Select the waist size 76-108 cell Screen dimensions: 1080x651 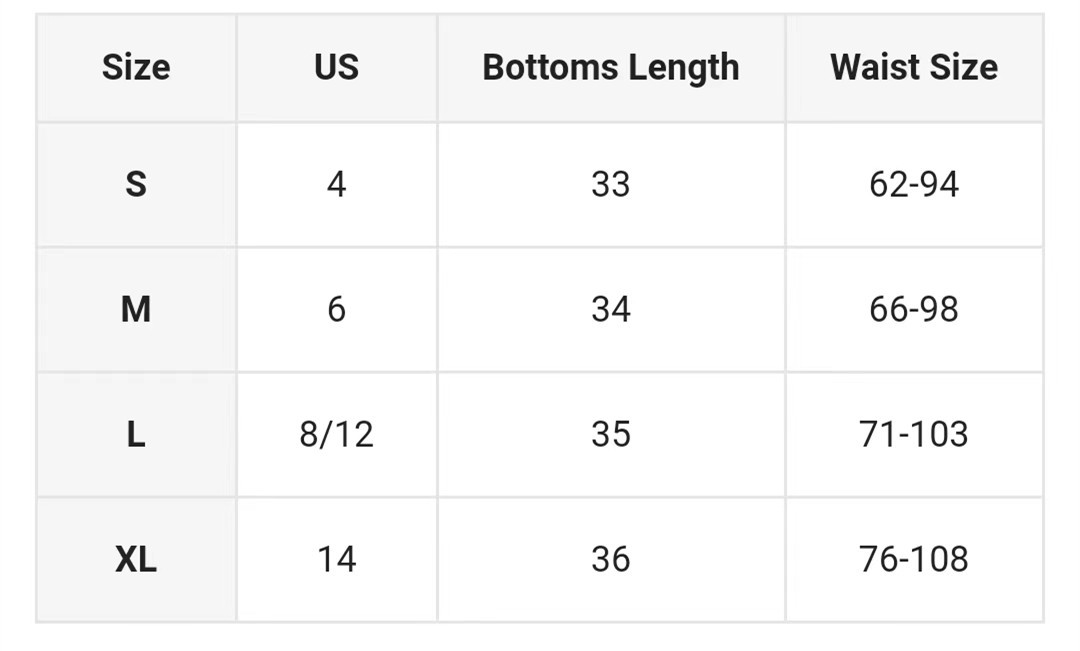[x=914, y=559]
